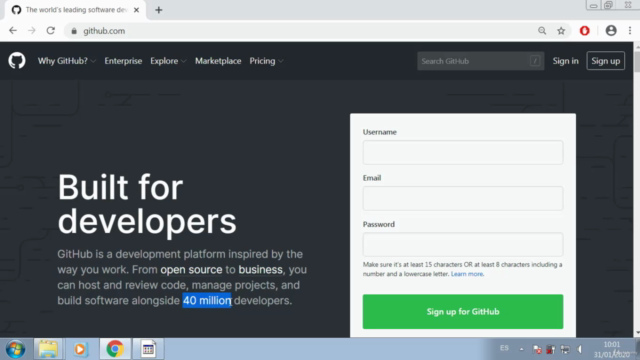Click the slash shortcut icon in search

[x=535, y=61]
